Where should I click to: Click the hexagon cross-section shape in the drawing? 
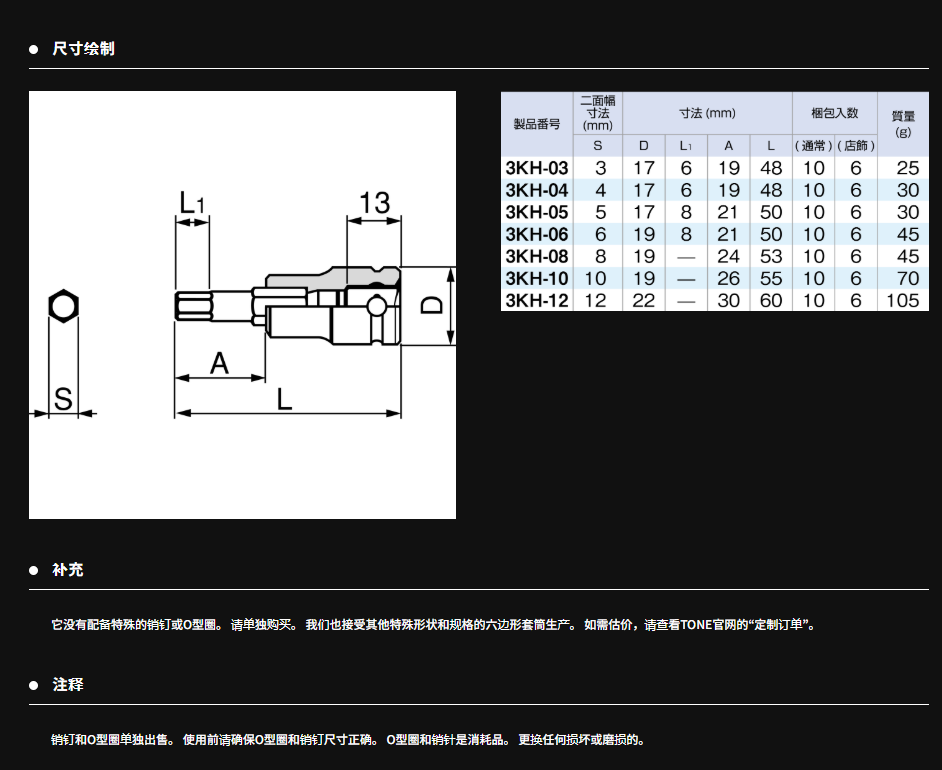pyautogui.click(x=63, y=307)
